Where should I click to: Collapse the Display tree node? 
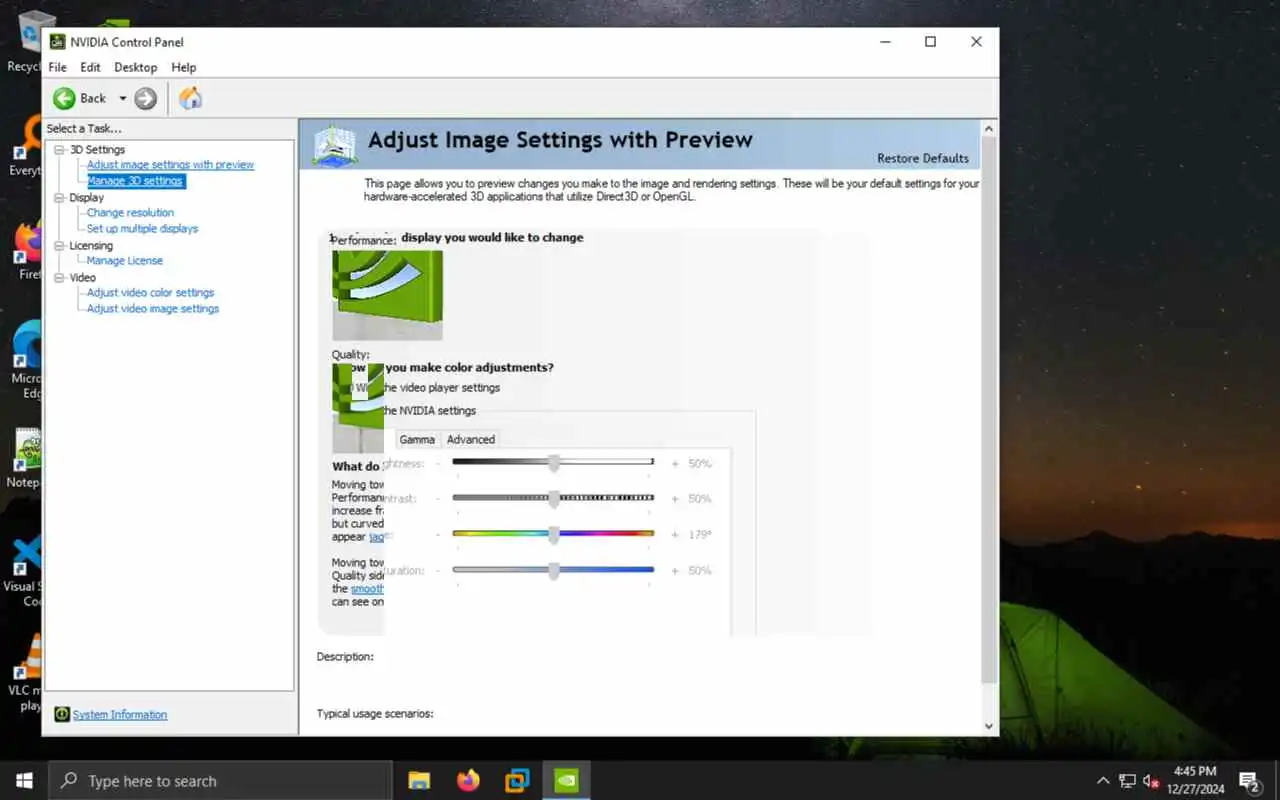(60, 198)
